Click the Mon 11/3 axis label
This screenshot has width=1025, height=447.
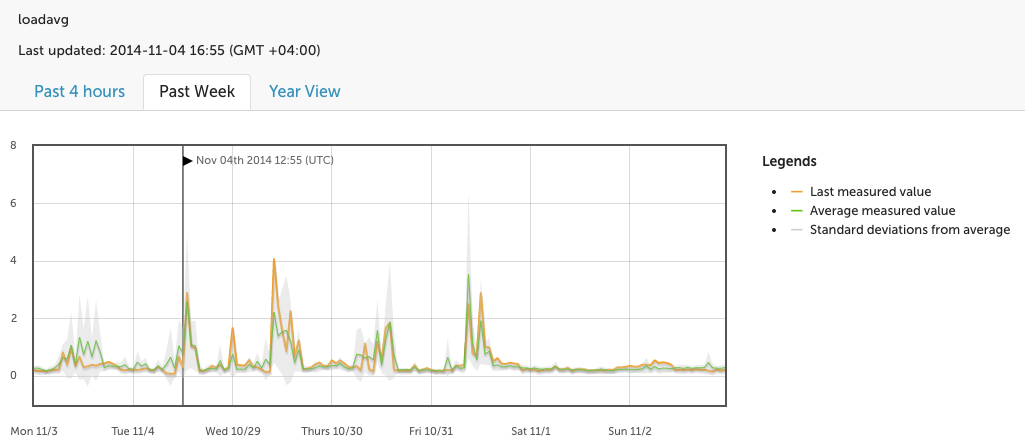[x=35, y=431]
